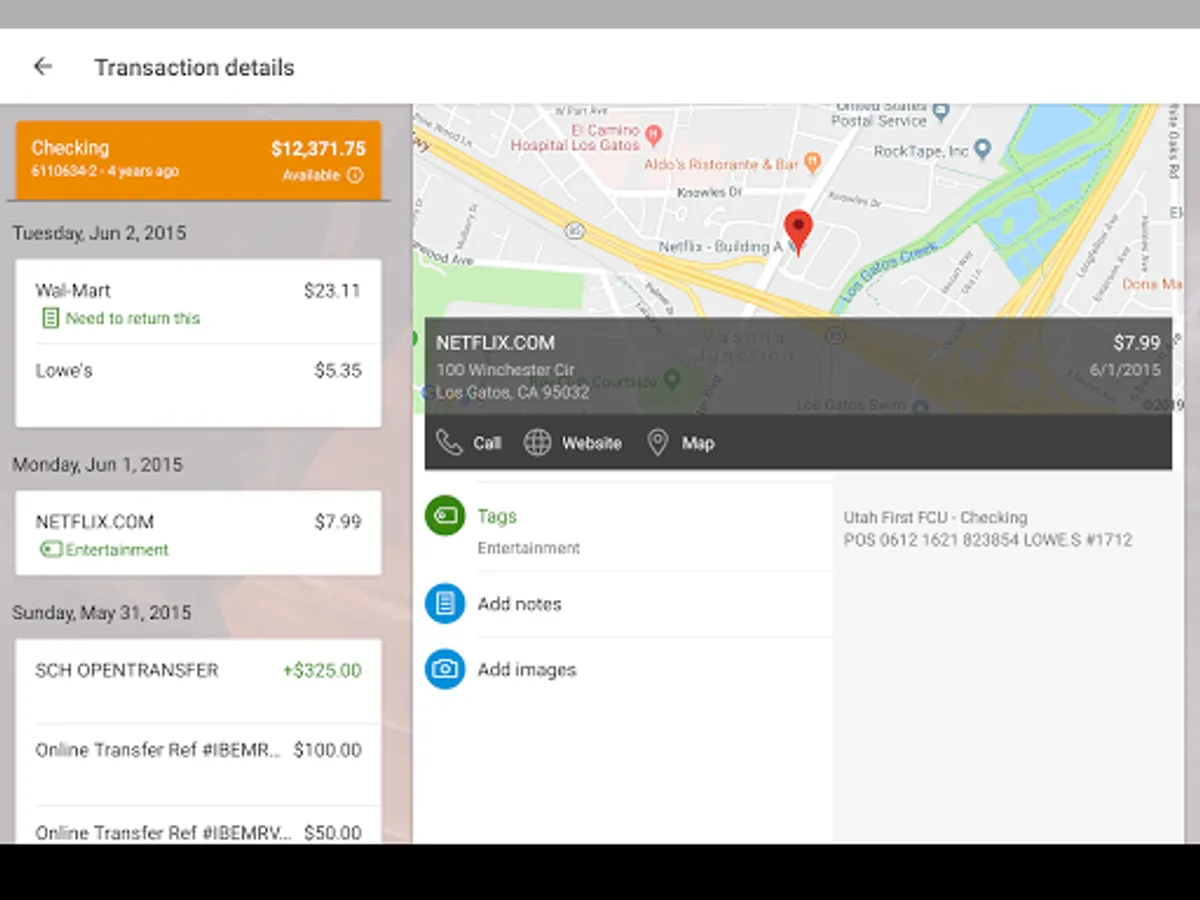Screen dimensions: 1200x900
Task: Tap the green Tags icon
Action: pyautogui.click(x=445, y=516)
